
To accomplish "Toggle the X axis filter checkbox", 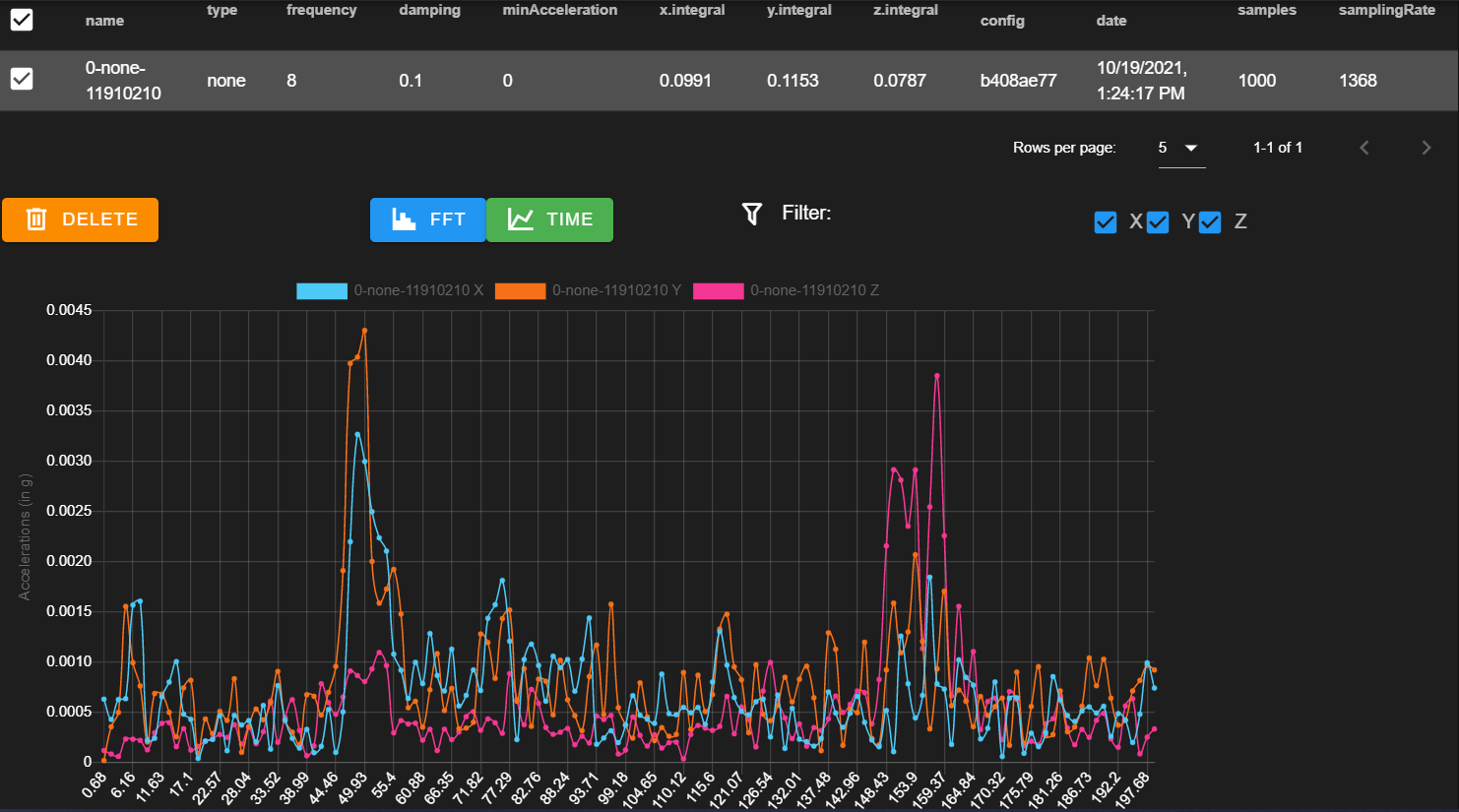I will coord(1106,222).
